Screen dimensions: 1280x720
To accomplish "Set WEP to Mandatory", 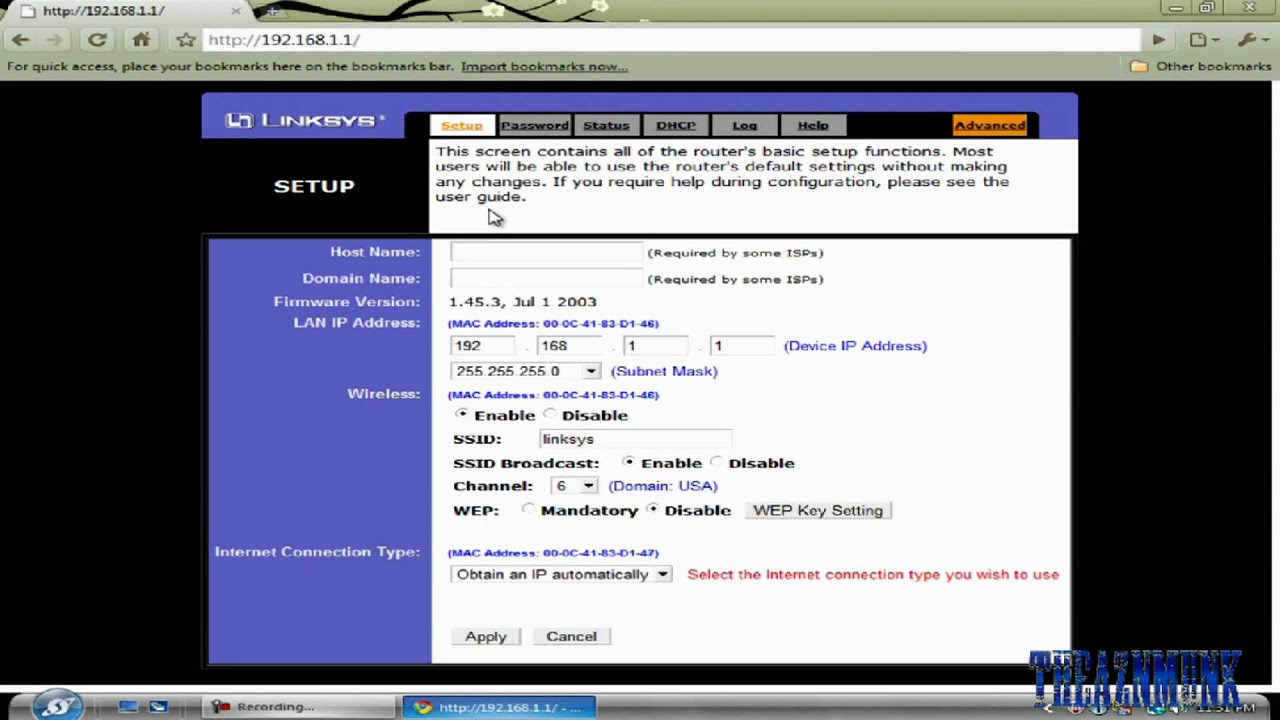I will 528,509.
